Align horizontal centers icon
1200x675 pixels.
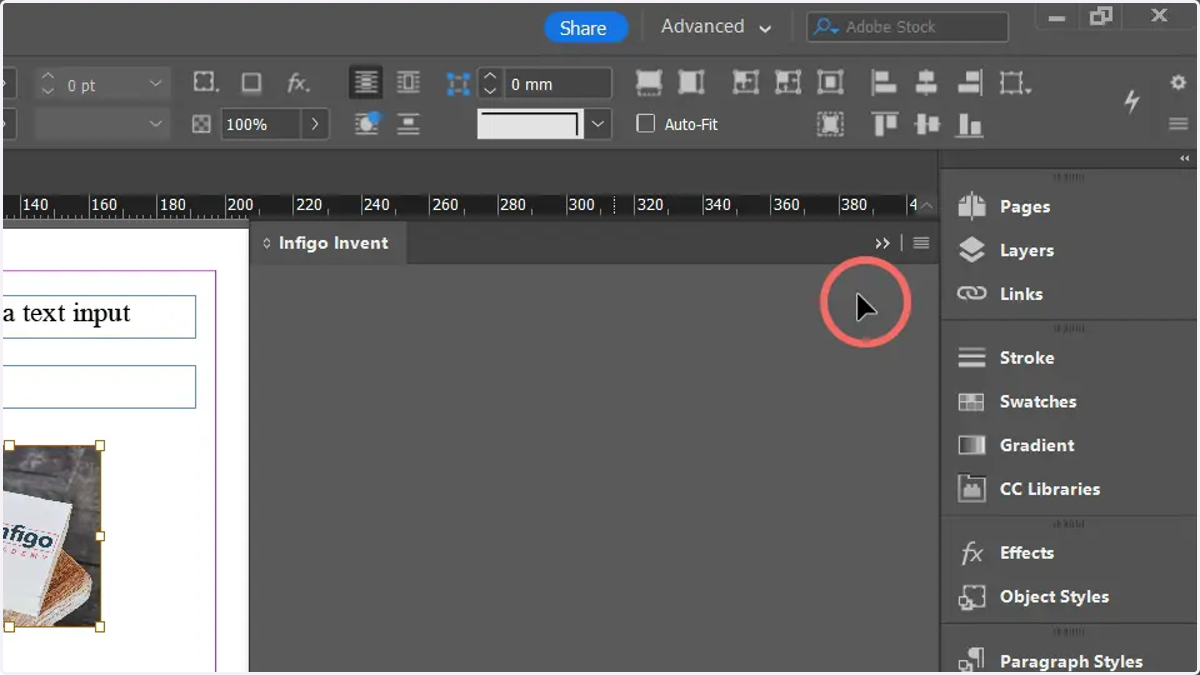point(927,83)
